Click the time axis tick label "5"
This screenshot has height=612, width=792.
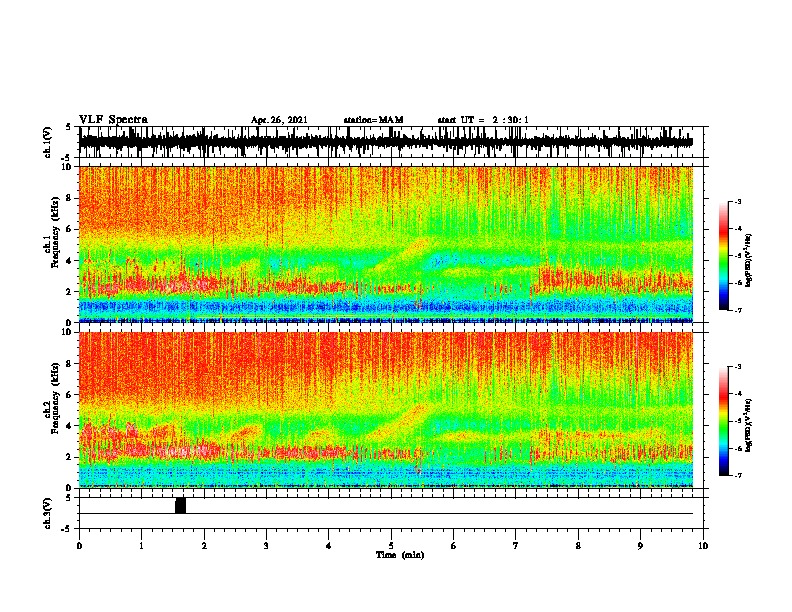coord(391,546)
